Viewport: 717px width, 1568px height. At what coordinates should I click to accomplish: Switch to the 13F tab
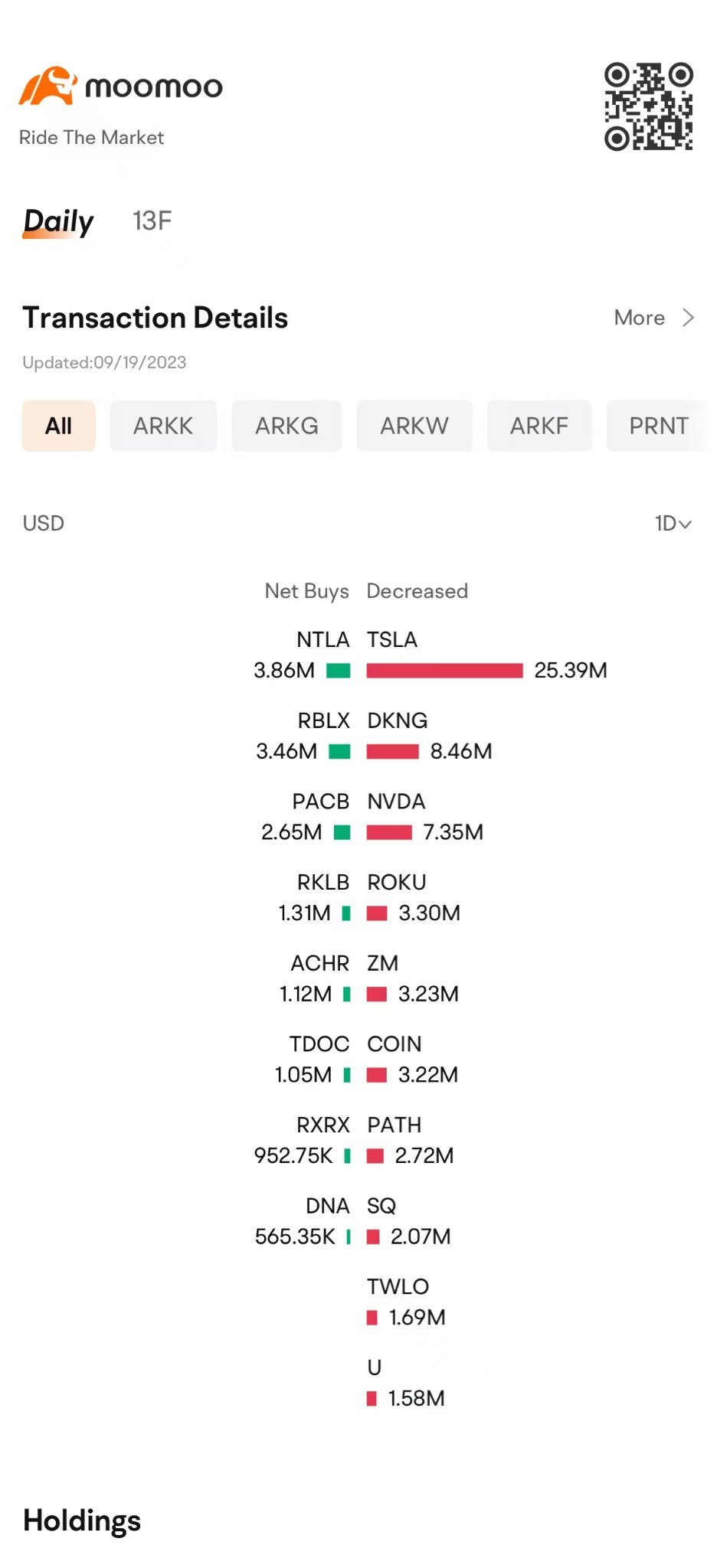pos(152,221)
